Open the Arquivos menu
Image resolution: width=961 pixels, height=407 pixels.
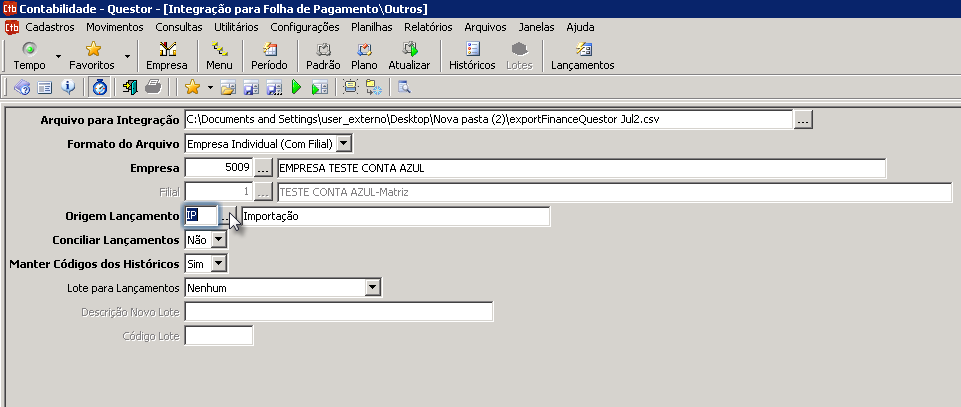coord(485,27)
